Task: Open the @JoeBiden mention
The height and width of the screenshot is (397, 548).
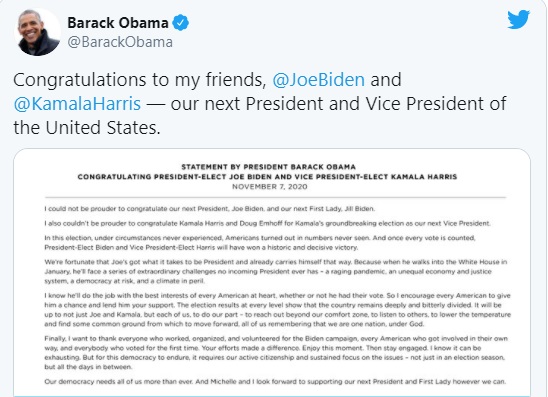Action: point(318,80)
